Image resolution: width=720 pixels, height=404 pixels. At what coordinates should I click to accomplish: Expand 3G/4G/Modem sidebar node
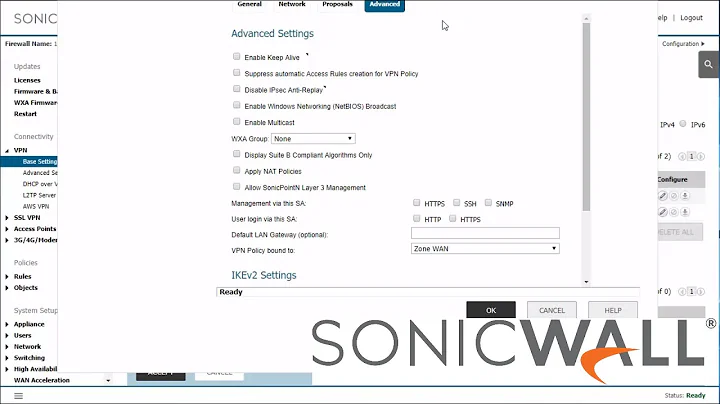pos(7,240)
